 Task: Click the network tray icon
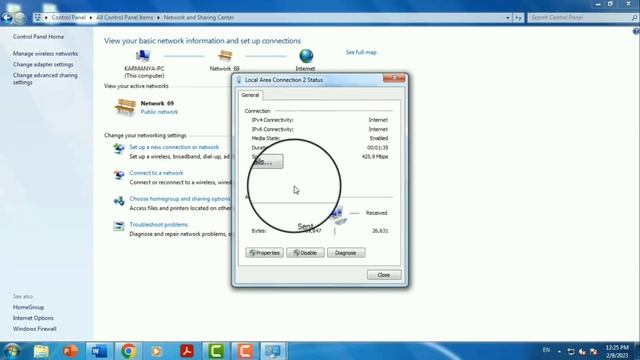click(571, 351)
